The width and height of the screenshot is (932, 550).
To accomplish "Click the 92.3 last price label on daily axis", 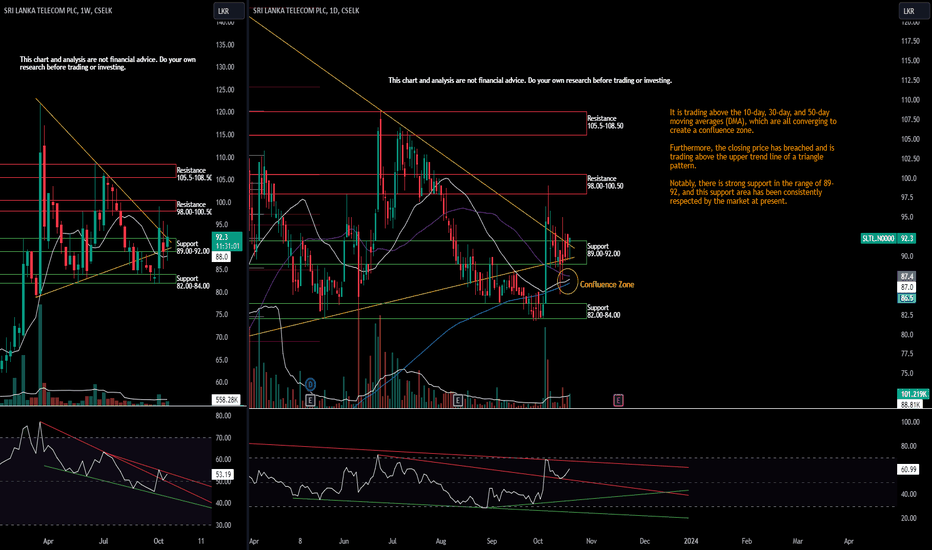I will (906, 238).
